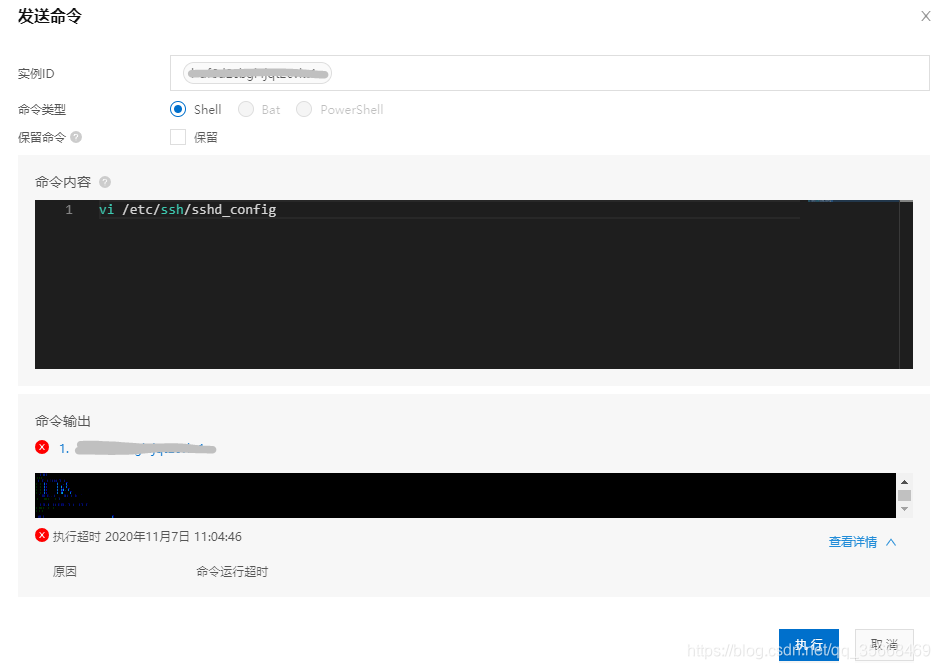
Task: Click the selected instance ID tag
Action: tap(257, 73)
